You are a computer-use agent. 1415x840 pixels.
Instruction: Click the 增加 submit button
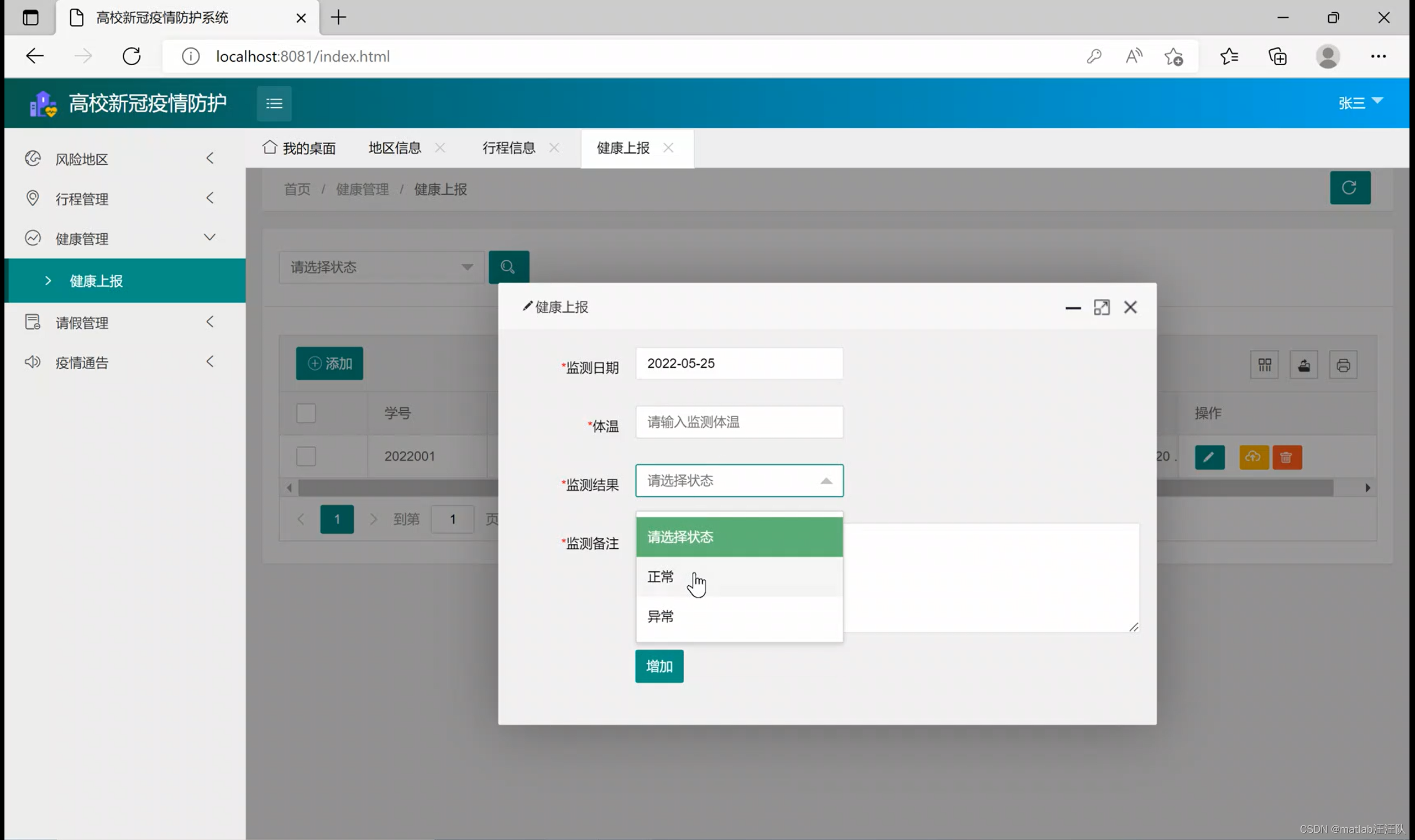pos(659,666)
